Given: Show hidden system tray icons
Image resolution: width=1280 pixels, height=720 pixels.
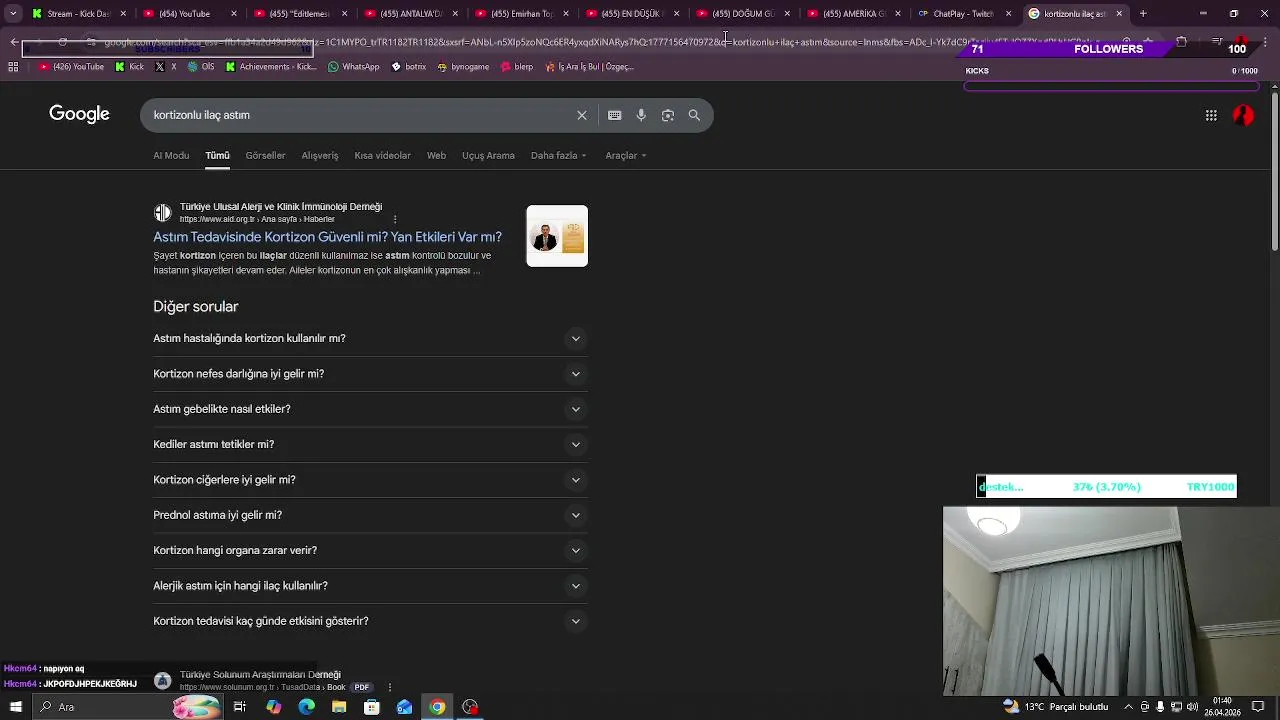Looking at the screenshot, I should pos(1128,707).
